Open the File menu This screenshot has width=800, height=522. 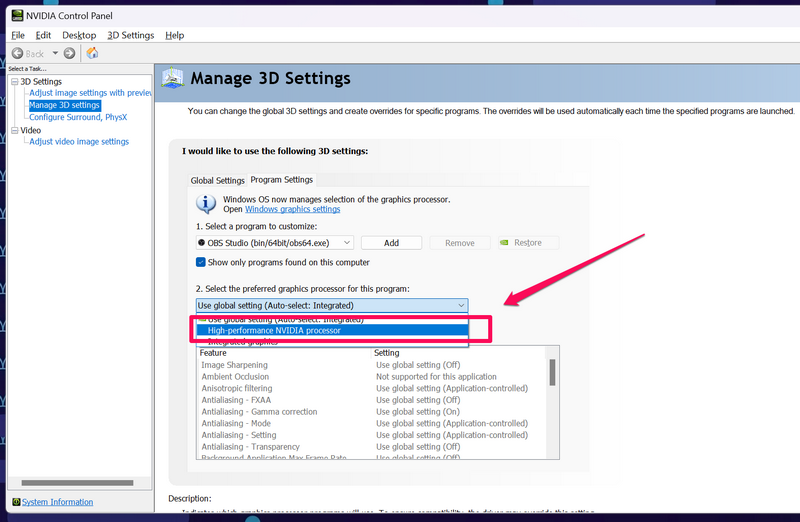(x=18, y=35)
